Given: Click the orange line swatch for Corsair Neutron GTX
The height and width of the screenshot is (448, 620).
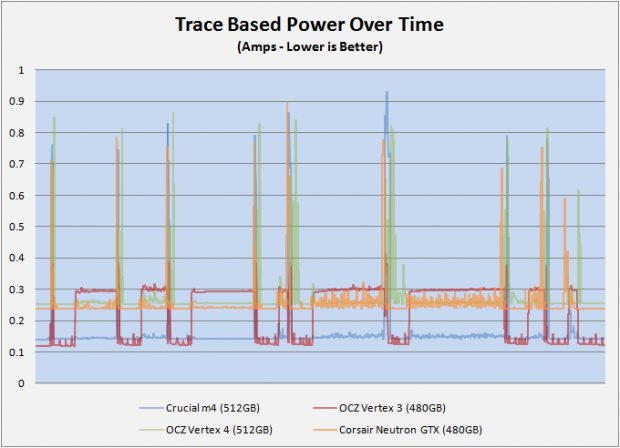Looking at the screenshot, I should coord(325,430).
